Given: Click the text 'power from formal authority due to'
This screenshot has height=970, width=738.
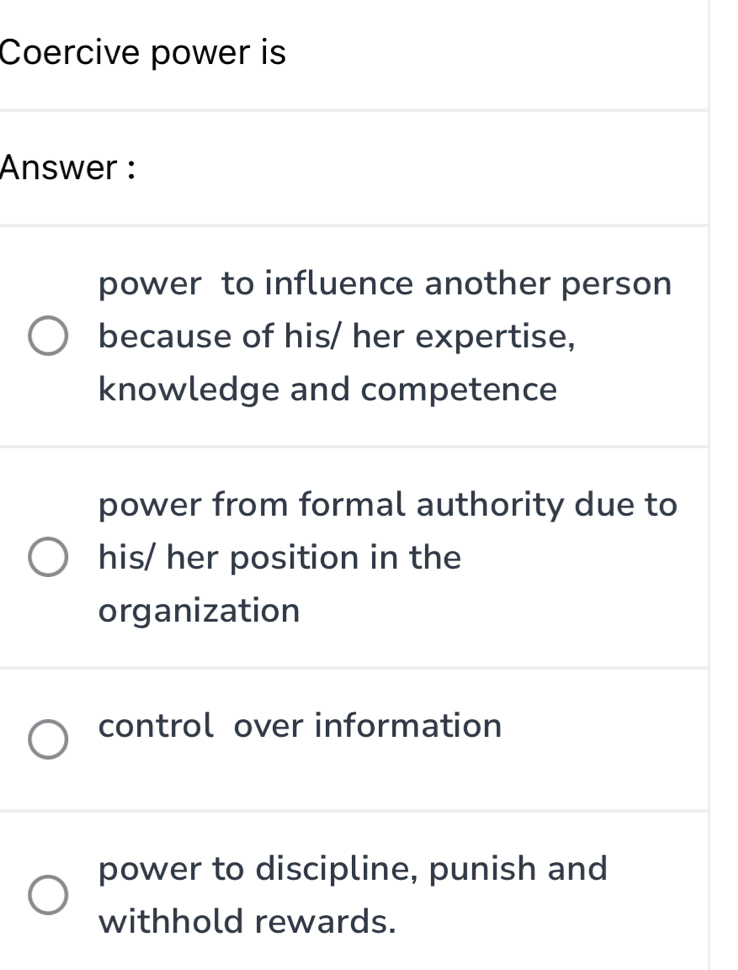Looking at the screenshot, I should pyautogui.click(x=388, y=504).
